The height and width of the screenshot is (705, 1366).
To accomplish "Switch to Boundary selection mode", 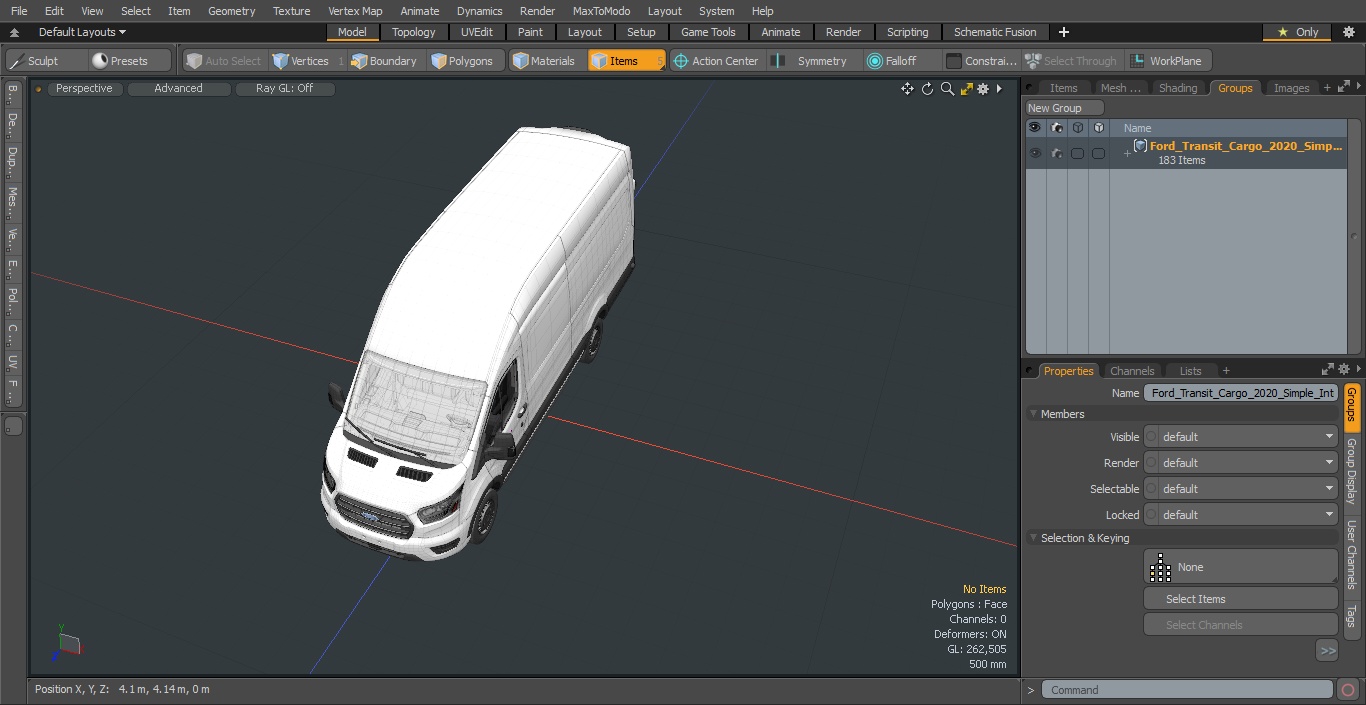I will 386,61.
